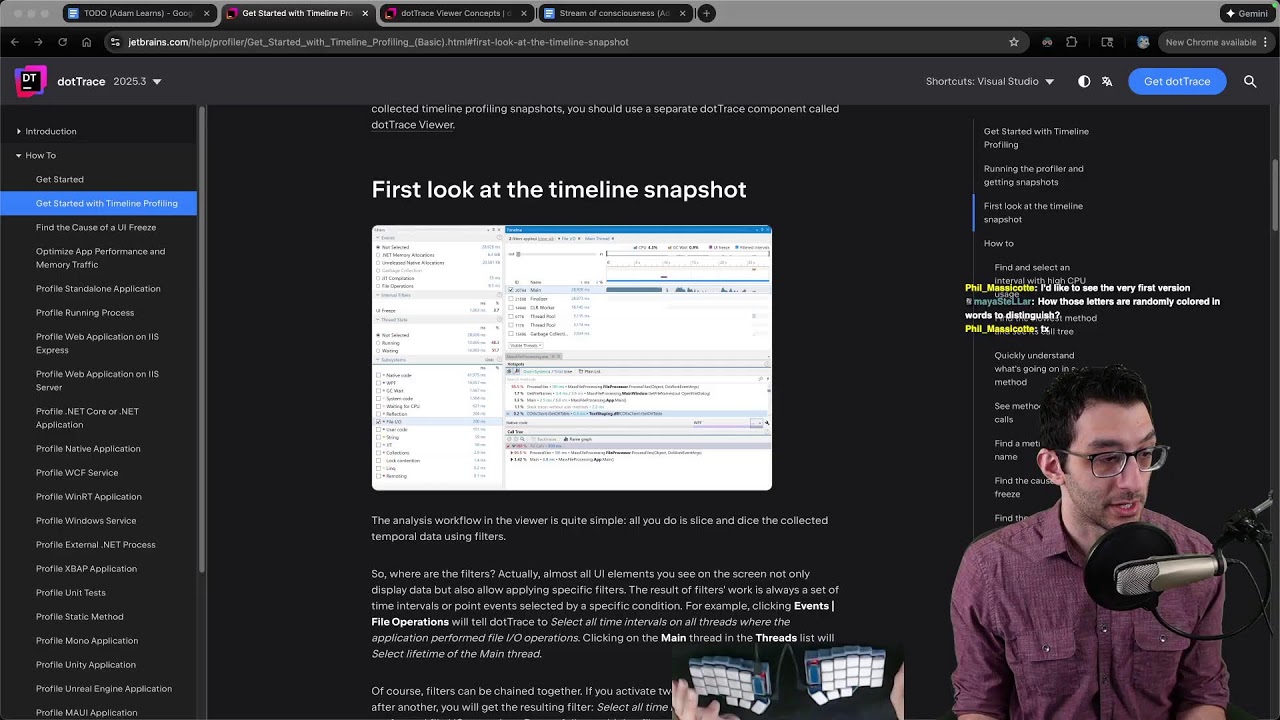Open Find the Cause of a UI Freeze
This screenshot has height=720, width=1280.
click(x=96, y=227)
